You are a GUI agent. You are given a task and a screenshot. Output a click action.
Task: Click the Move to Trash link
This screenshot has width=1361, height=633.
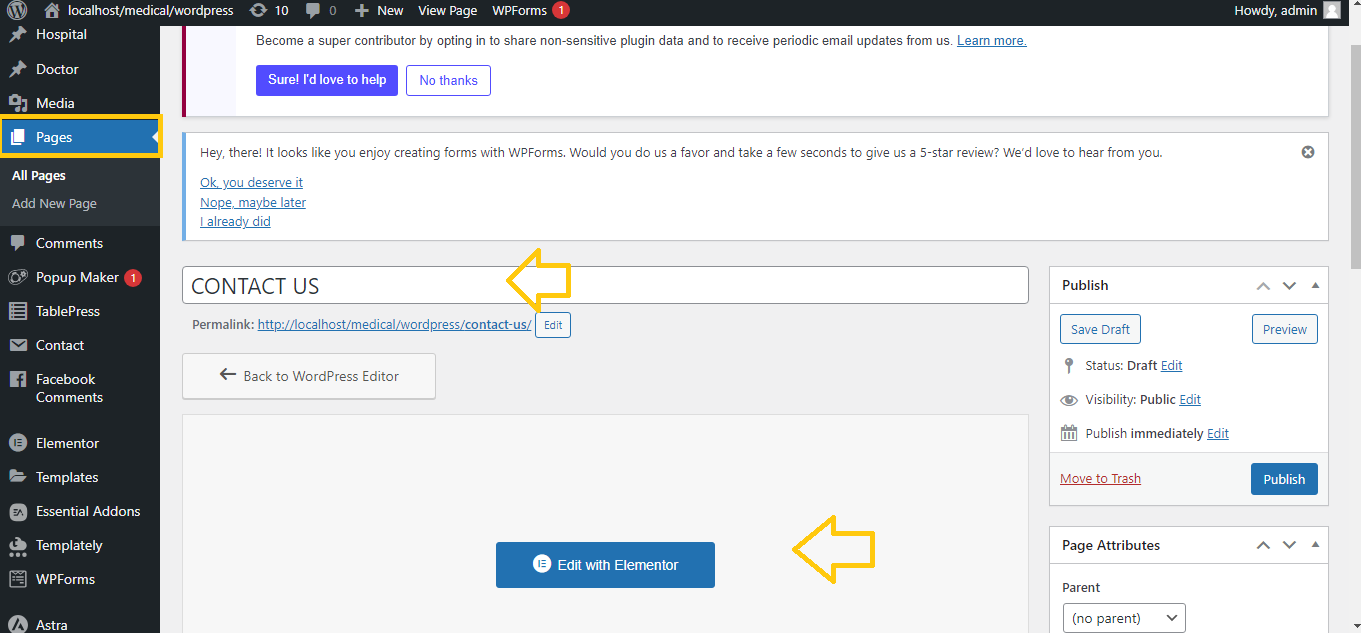tap(1100, 478)
